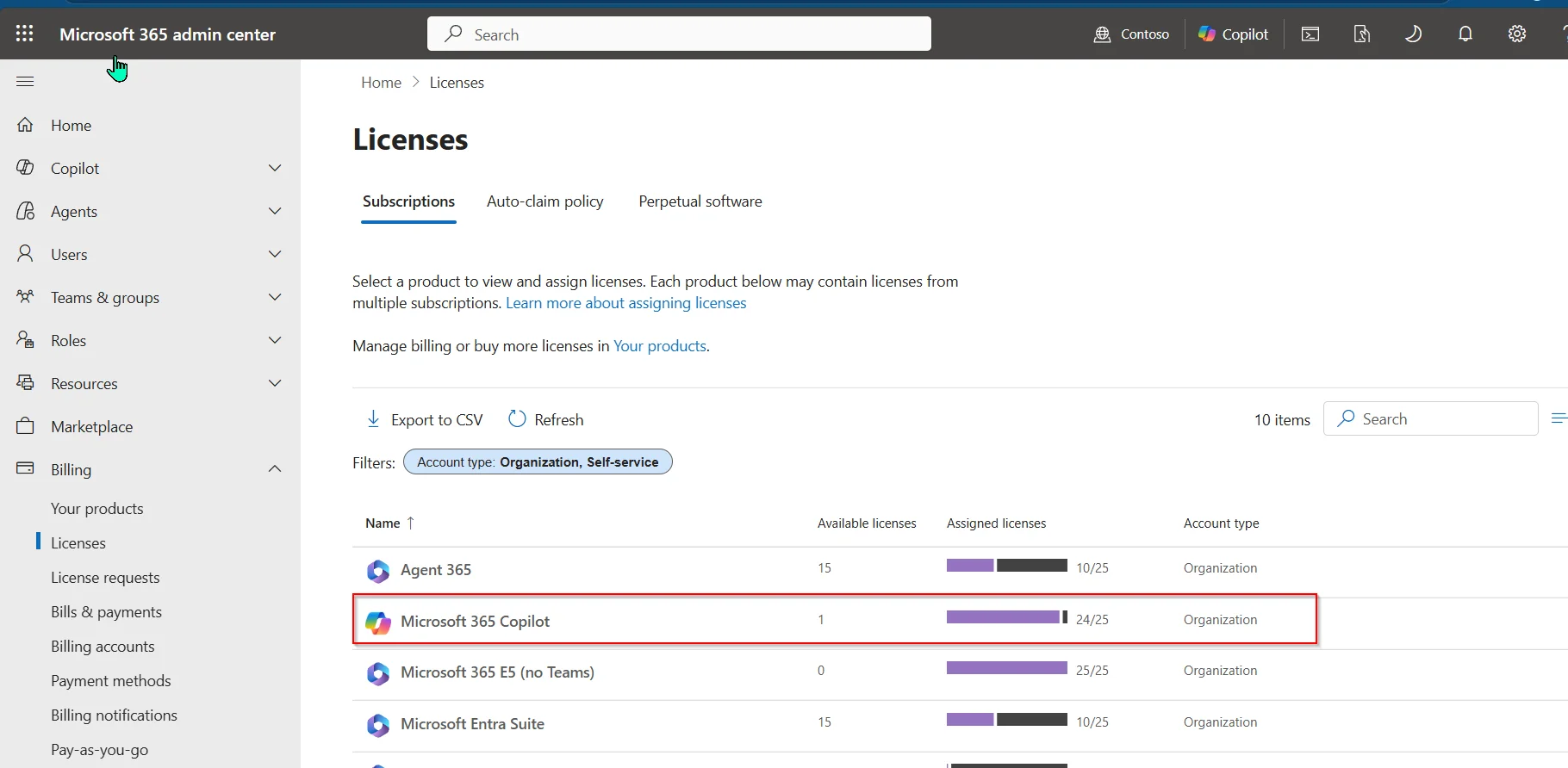Open Payment methods in sidebar
This screenshot has width=1568, height=768.
(x=110, y=681)
